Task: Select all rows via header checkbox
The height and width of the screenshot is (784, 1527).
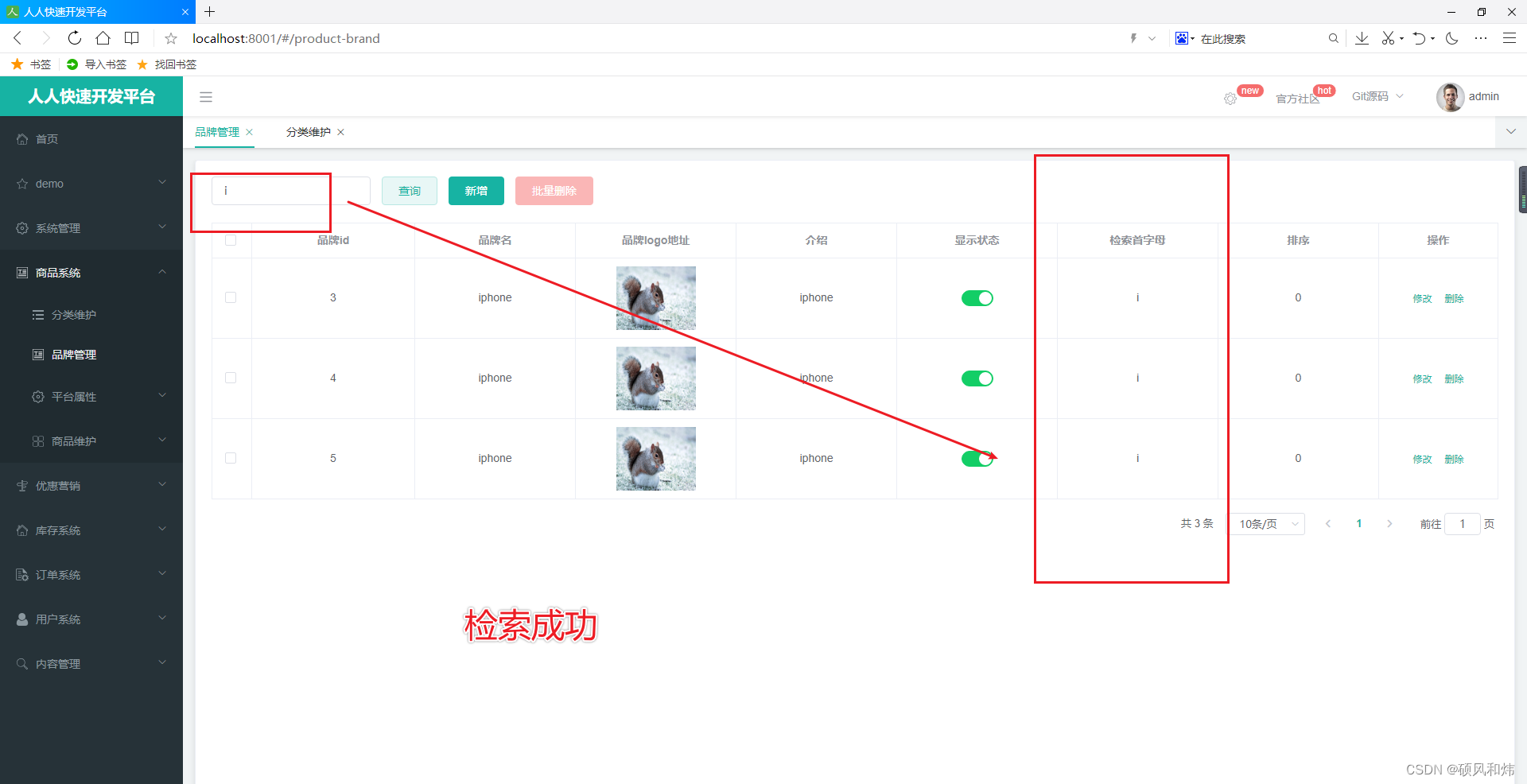Action: pos(231,240)
